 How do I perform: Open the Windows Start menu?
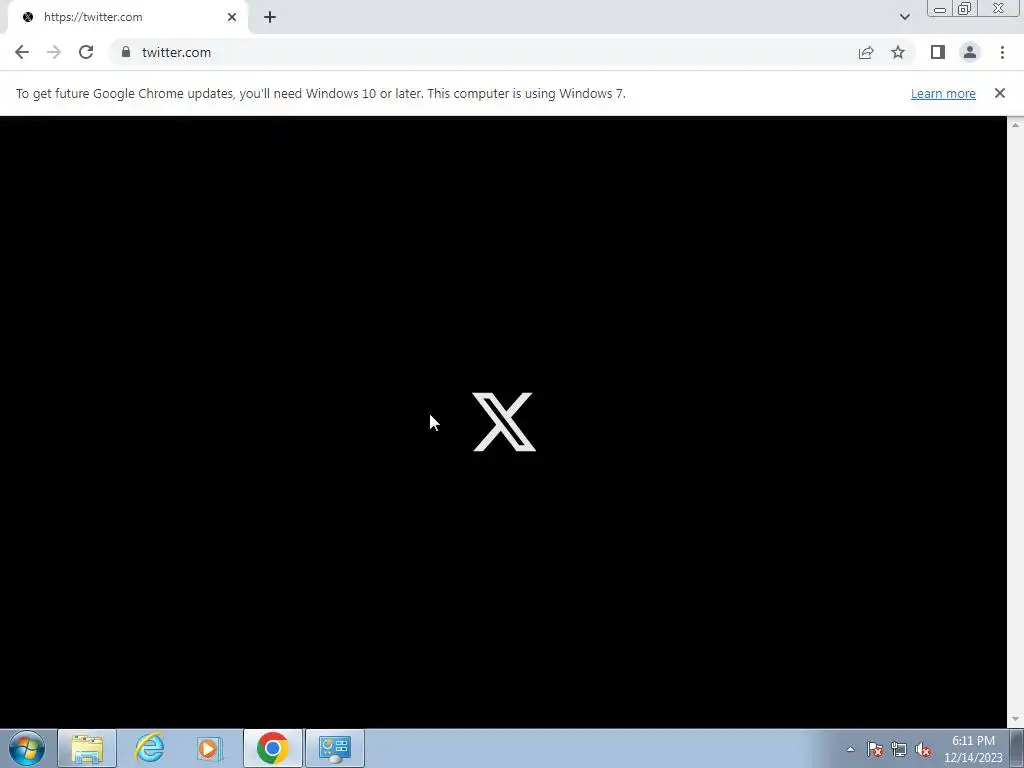[27, 748]
